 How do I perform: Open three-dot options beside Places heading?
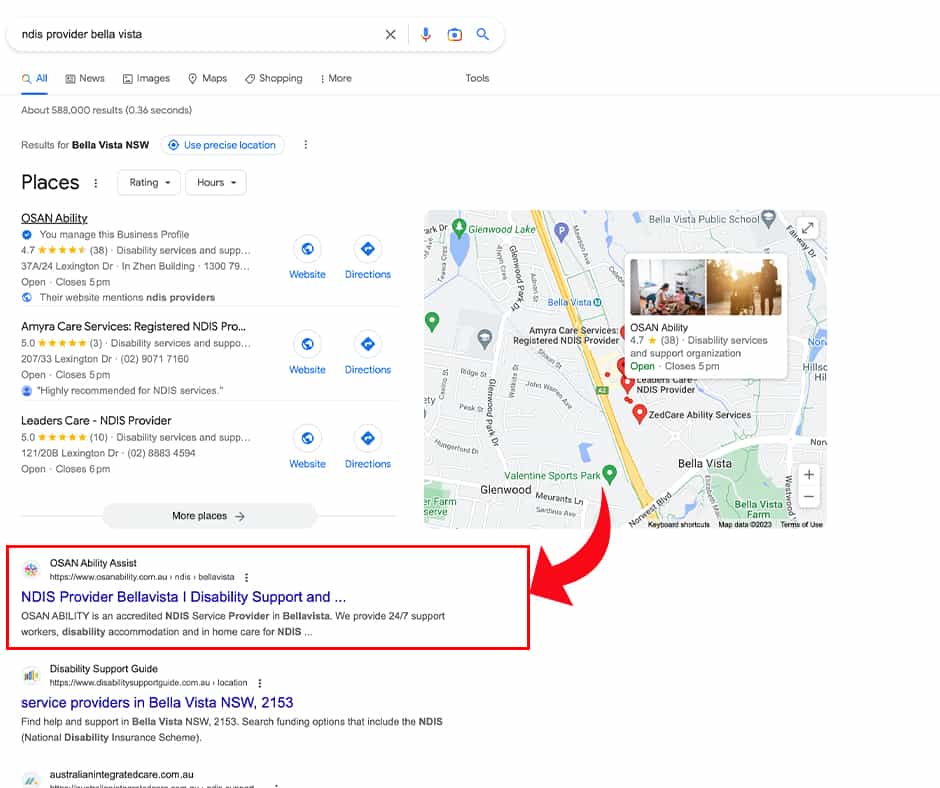tap(96, 183)
